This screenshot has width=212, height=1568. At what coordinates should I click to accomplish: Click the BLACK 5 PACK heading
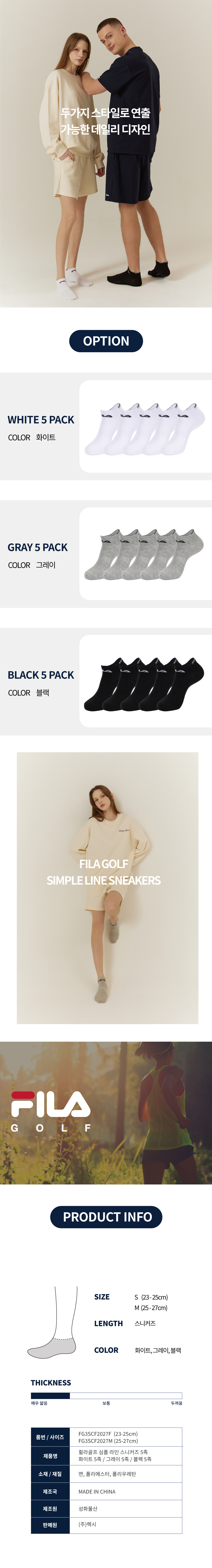coord(41,675)
